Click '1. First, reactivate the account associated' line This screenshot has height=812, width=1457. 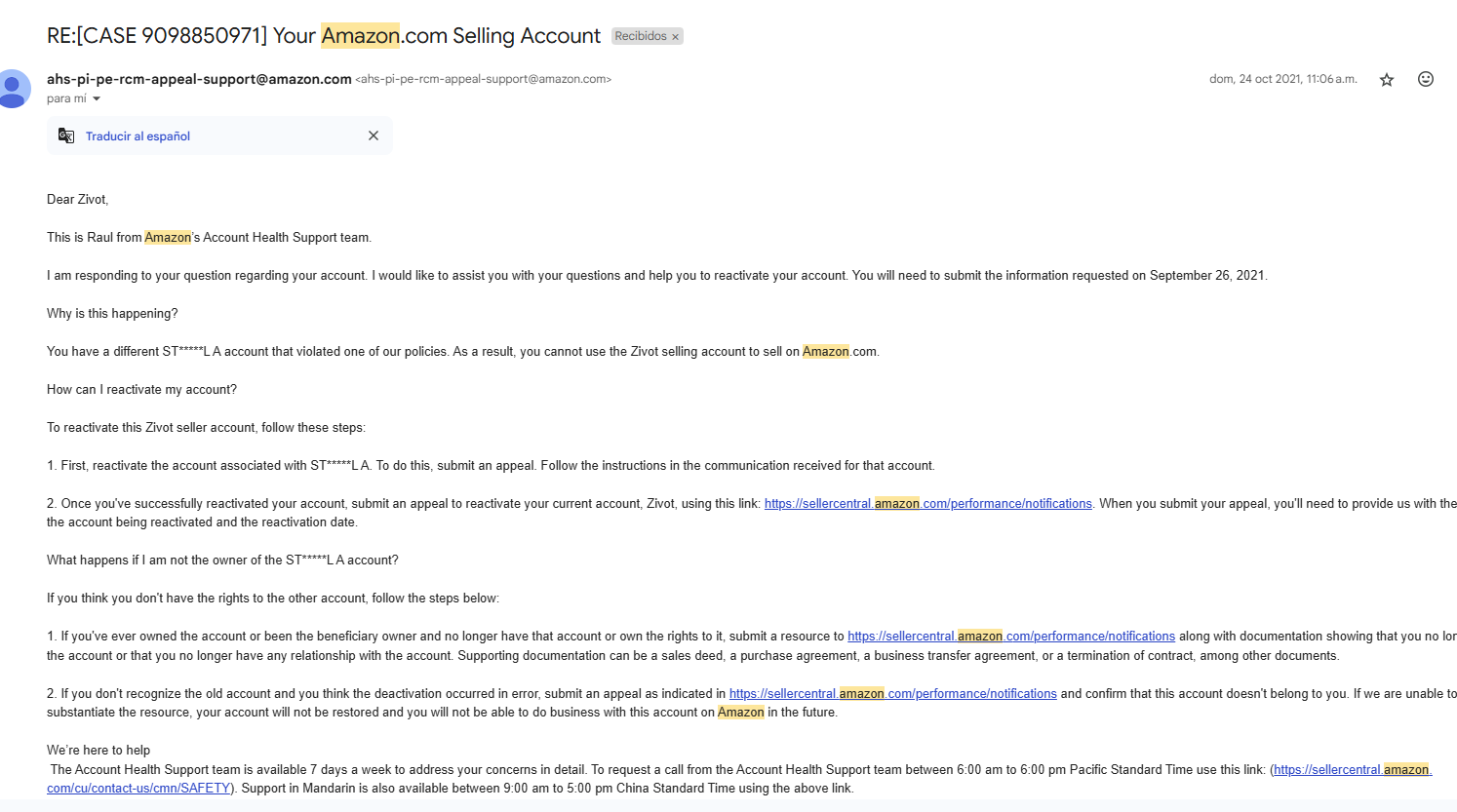pos(491,466)
